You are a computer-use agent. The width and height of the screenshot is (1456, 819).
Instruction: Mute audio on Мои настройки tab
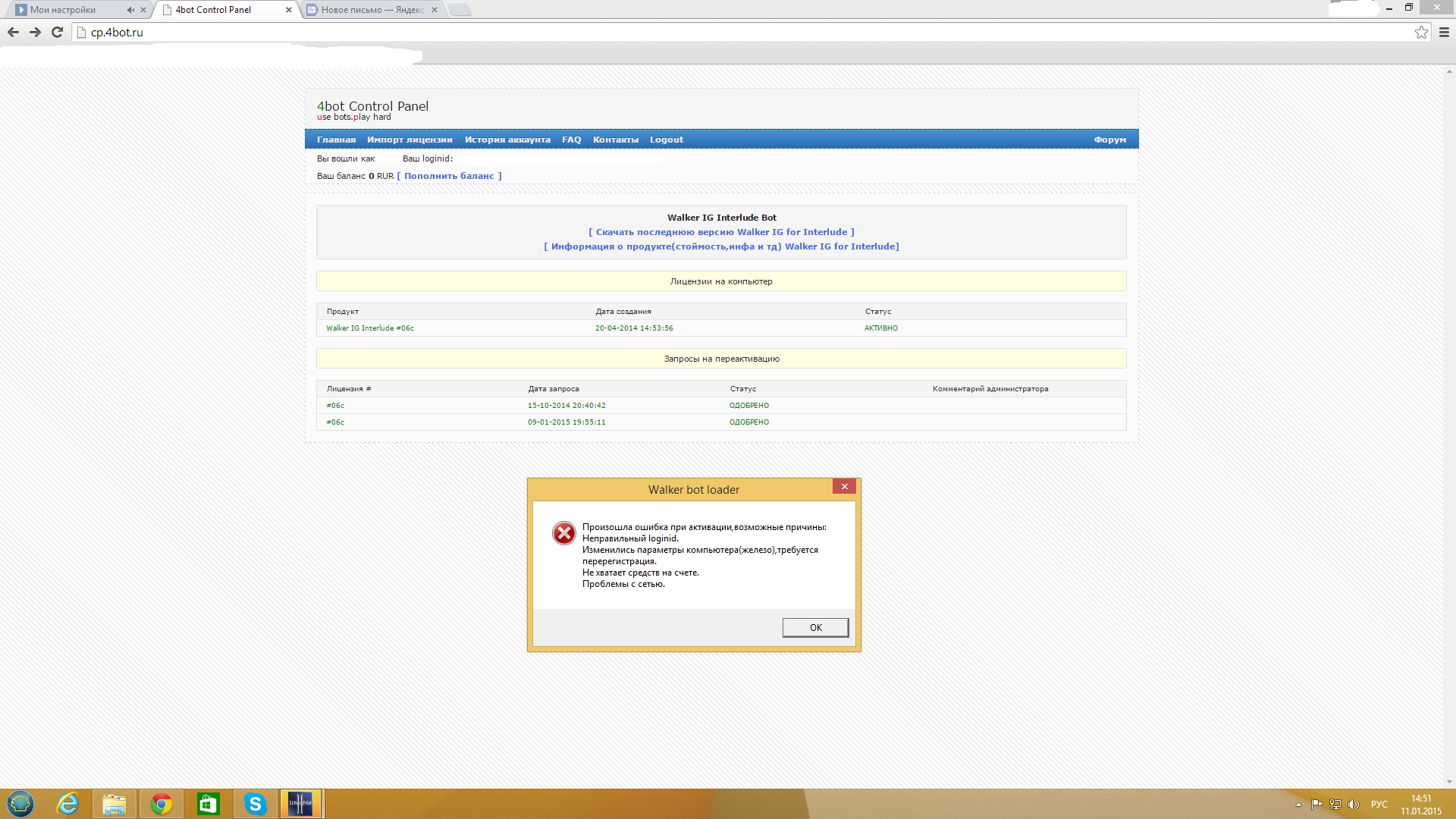(130, 10)
